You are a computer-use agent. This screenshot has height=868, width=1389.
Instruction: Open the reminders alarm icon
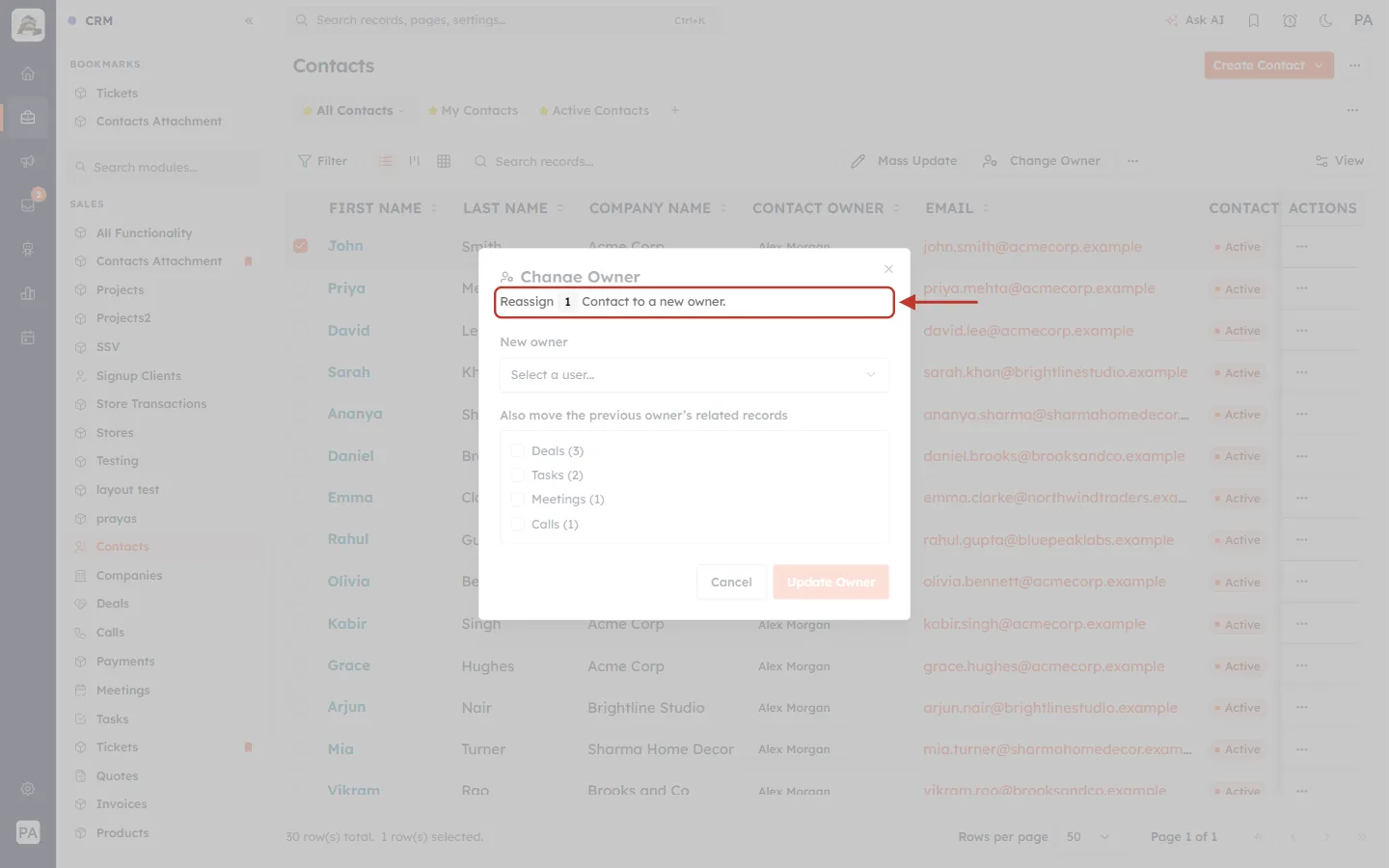(x=1290, y=20)
